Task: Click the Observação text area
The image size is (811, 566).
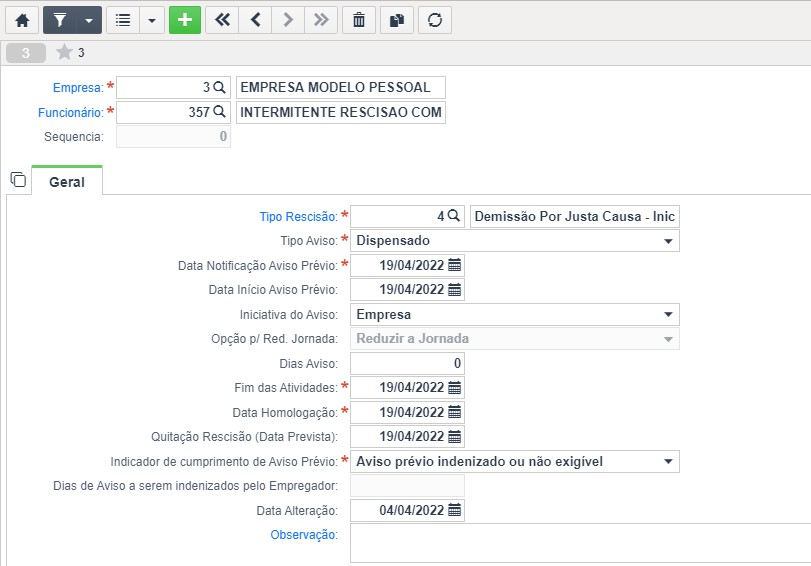Action: (x=580, y=543)
